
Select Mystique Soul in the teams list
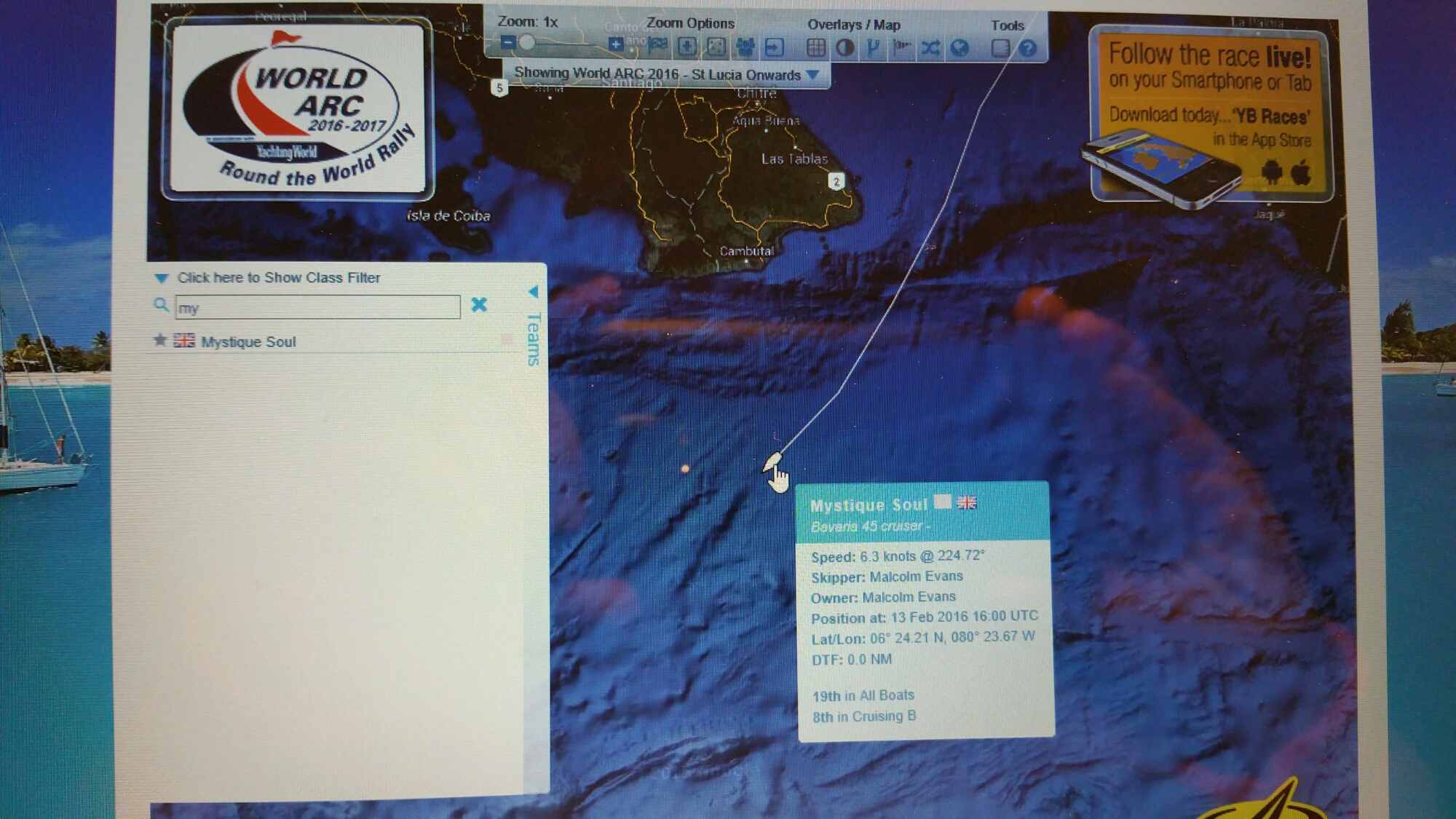click(248, 341)
